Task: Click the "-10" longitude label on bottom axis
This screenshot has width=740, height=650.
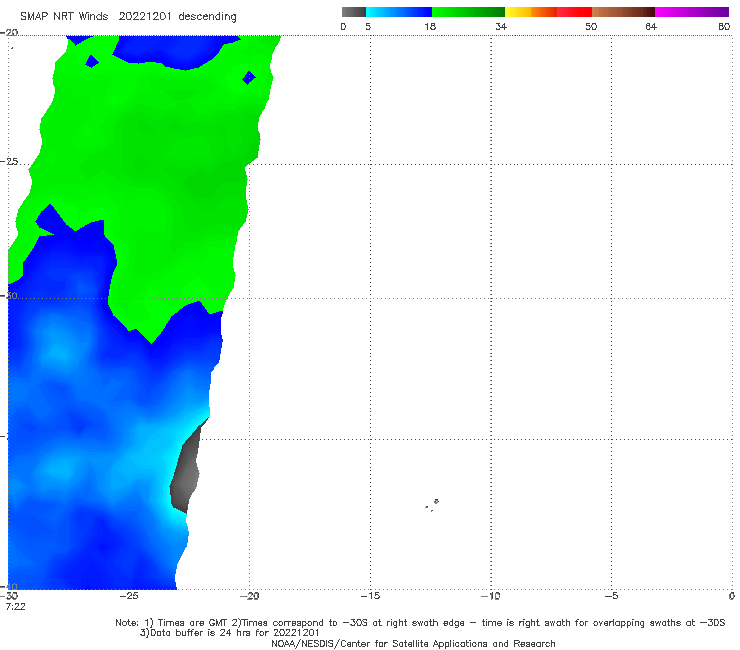Action: pyautogui.click(x=491, y=596)
